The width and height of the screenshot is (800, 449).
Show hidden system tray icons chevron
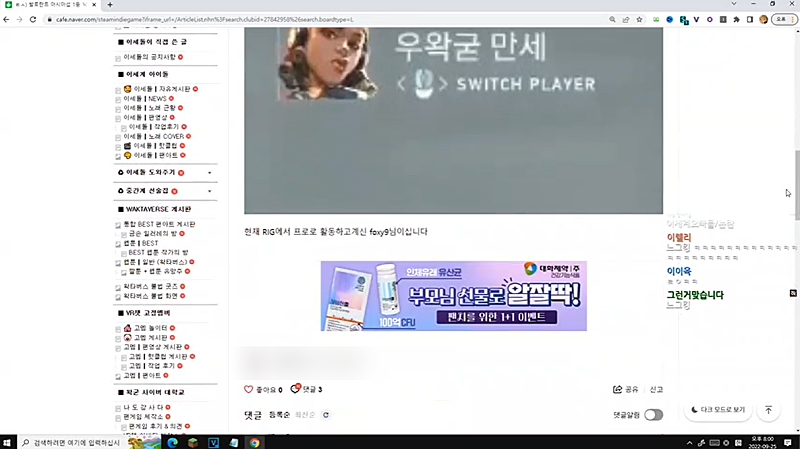pos(689,443)
